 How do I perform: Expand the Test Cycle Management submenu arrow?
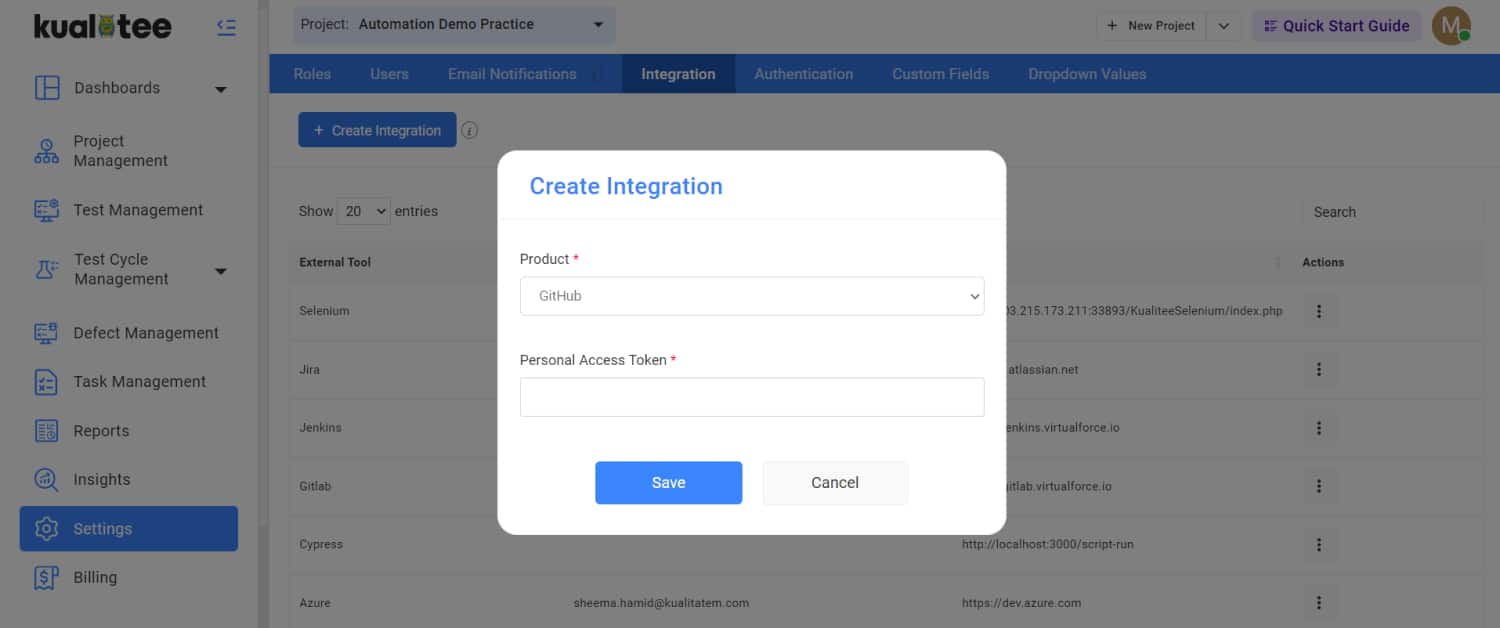pyautogui.click(x=221, y=271)
